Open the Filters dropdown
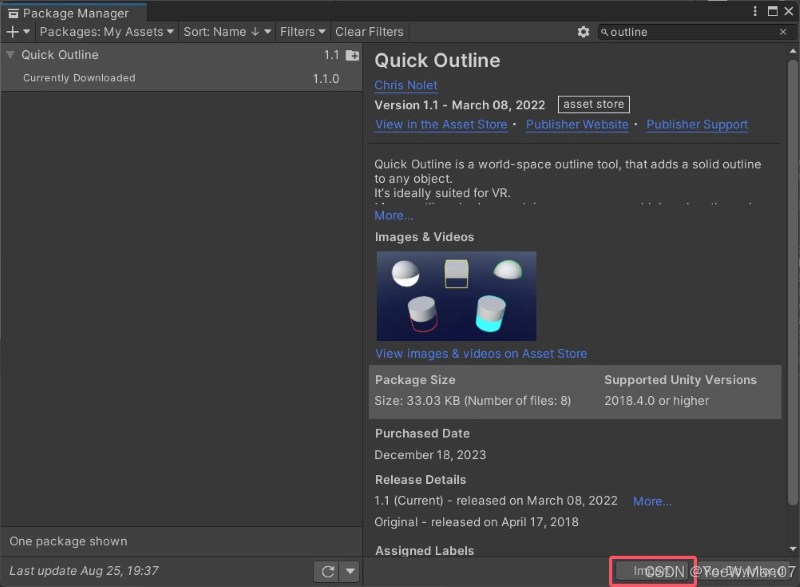The image size is (800, 587). click(302, 32)
